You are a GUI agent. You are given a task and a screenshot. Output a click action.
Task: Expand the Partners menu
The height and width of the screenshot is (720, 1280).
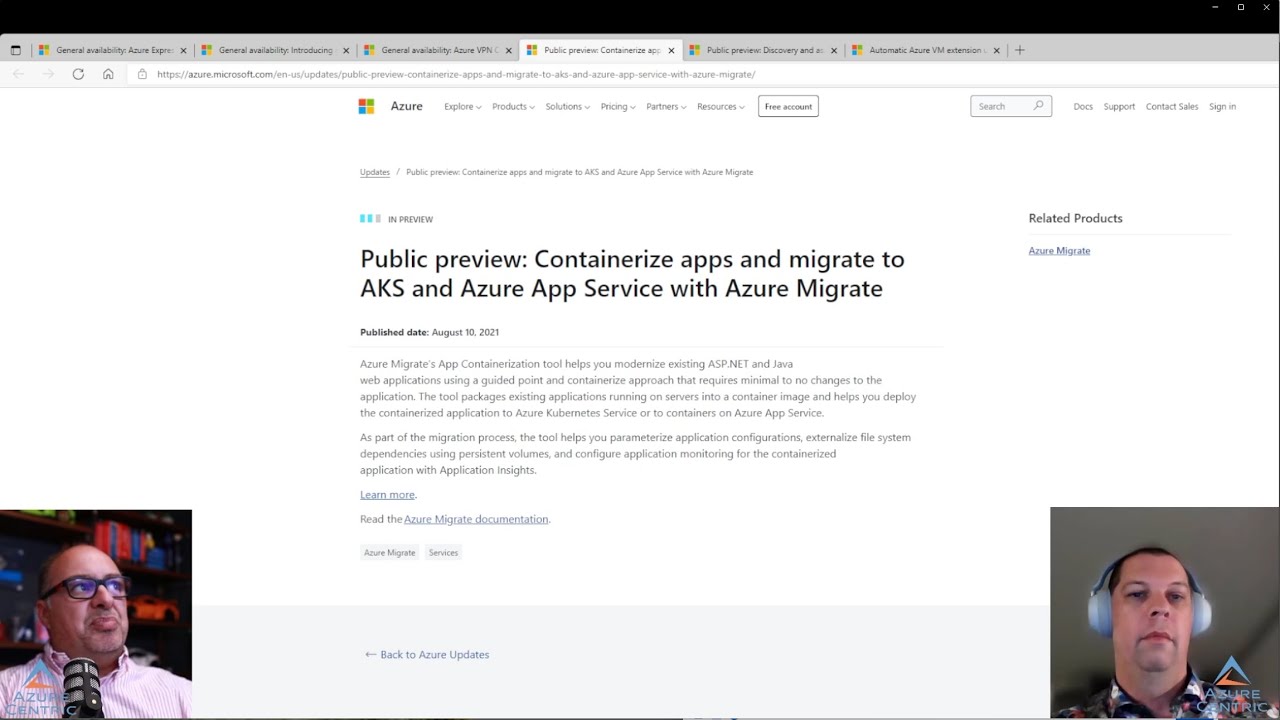(x=666, y=106)
